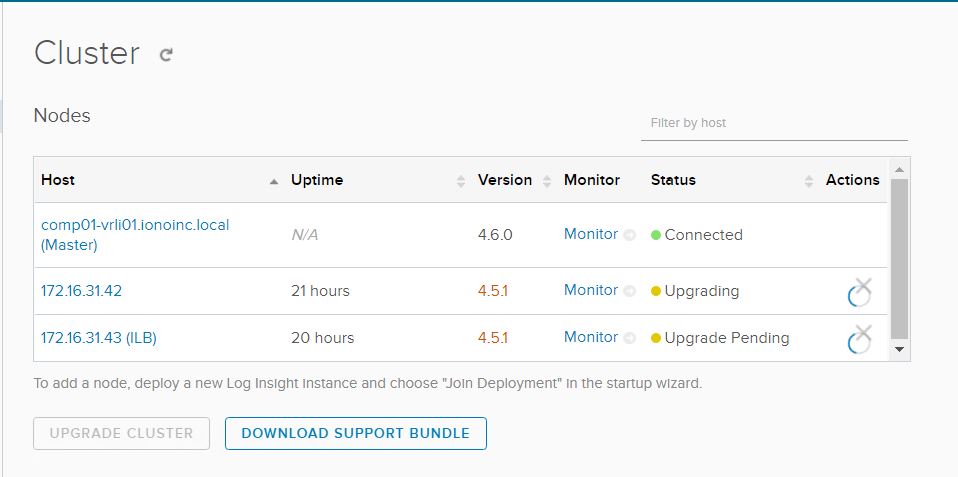
Task: Sort nodes by Host column arrow
Action: point(274,181)
